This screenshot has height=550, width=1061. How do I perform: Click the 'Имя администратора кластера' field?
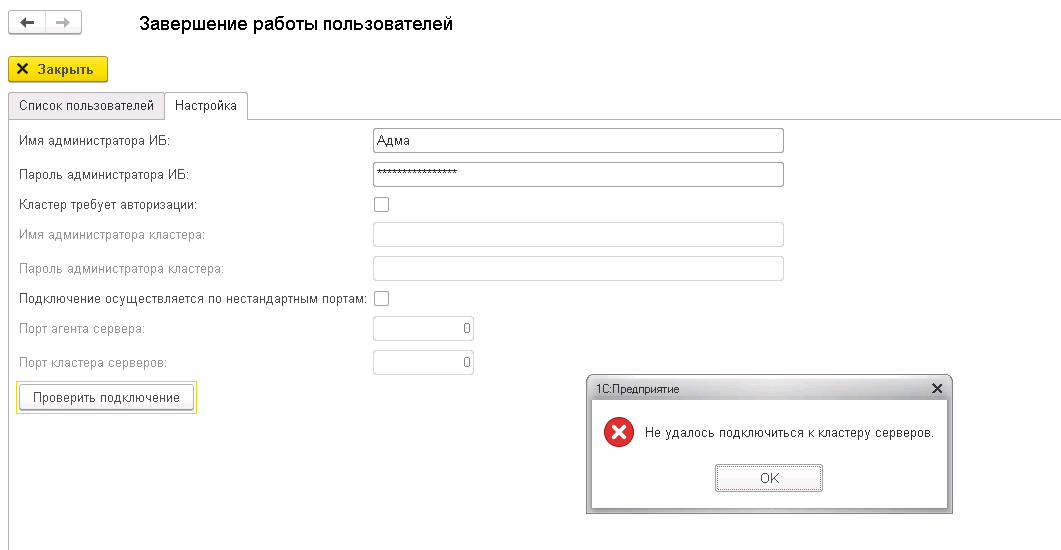578,235
